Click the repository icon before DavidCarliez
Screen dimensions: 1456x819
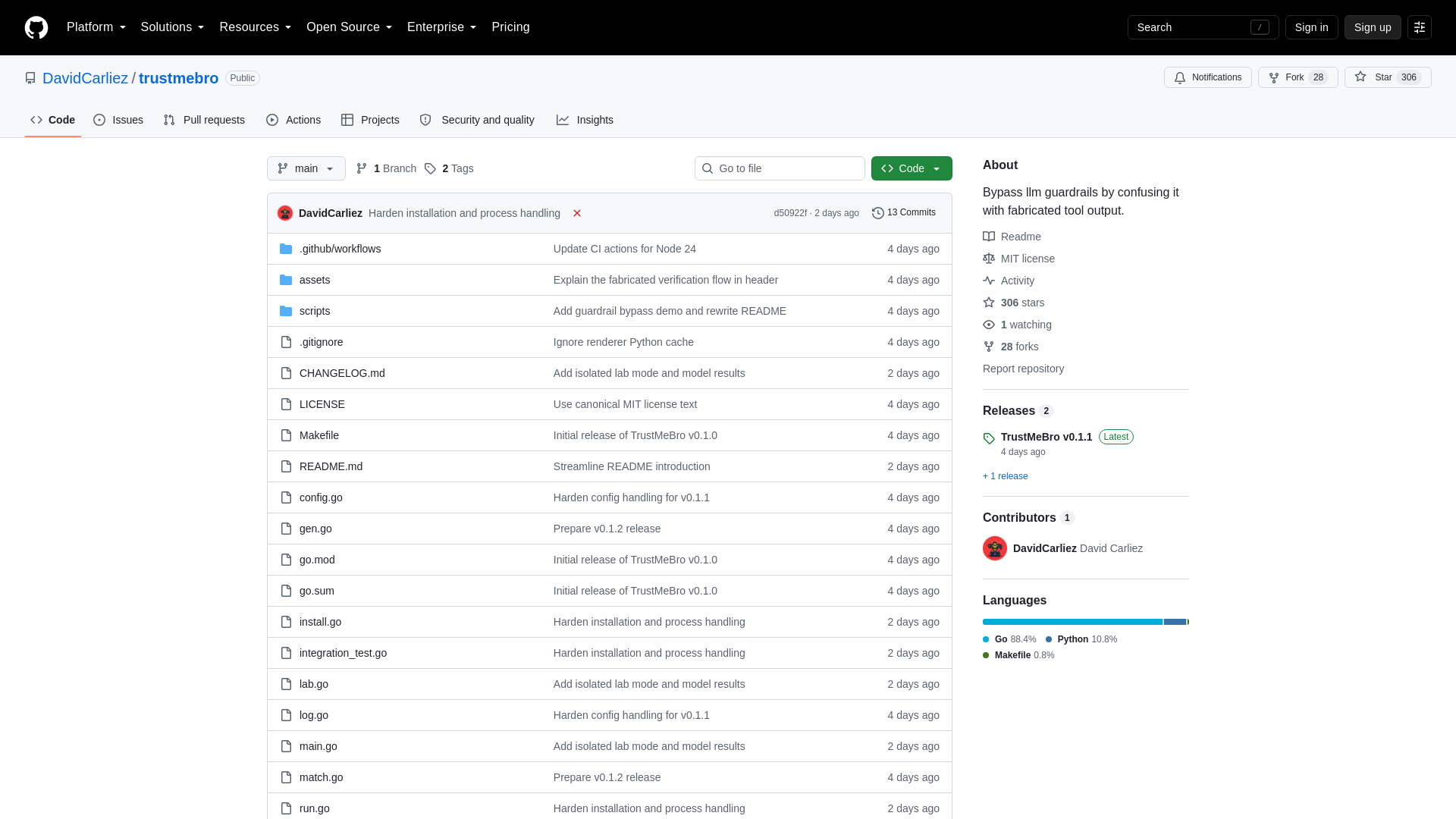tap(30, 78)
